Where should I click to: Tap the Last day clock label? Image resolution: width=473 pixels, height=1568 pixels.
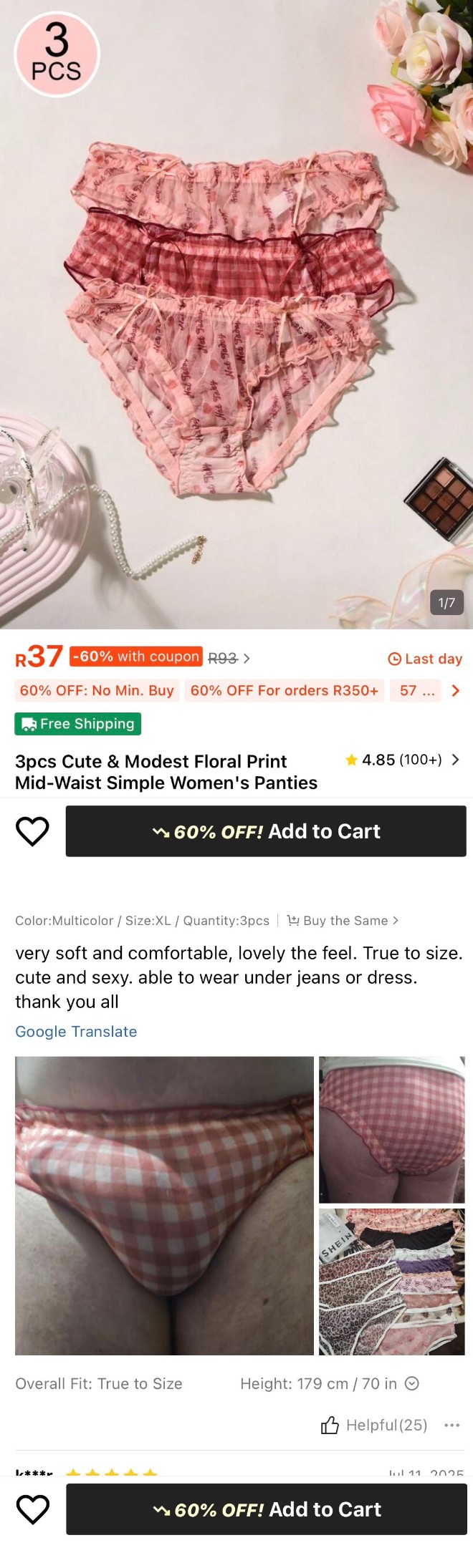pos(425,659)
